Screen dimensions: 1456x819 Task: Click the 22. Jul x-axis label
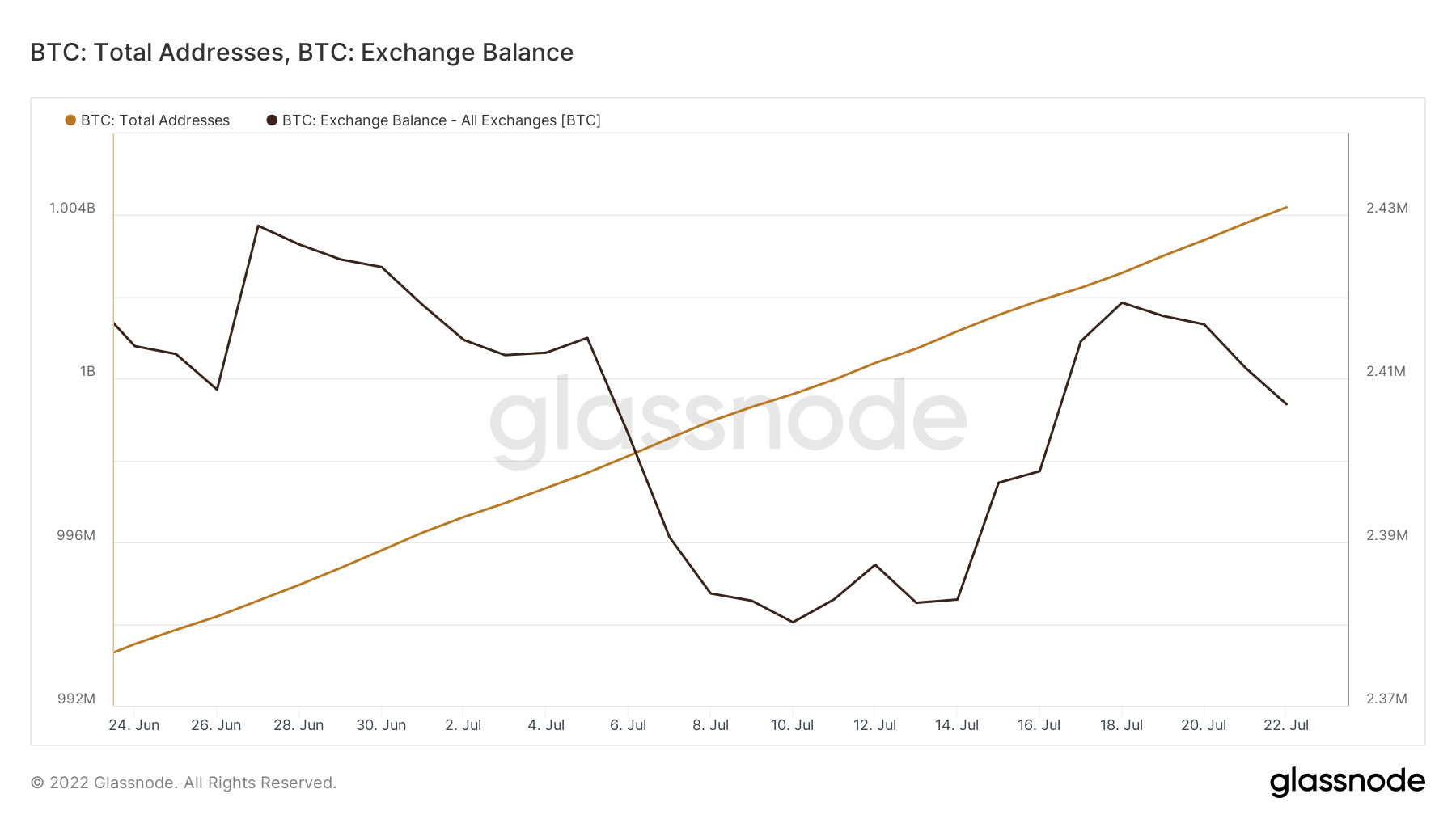1286,725
